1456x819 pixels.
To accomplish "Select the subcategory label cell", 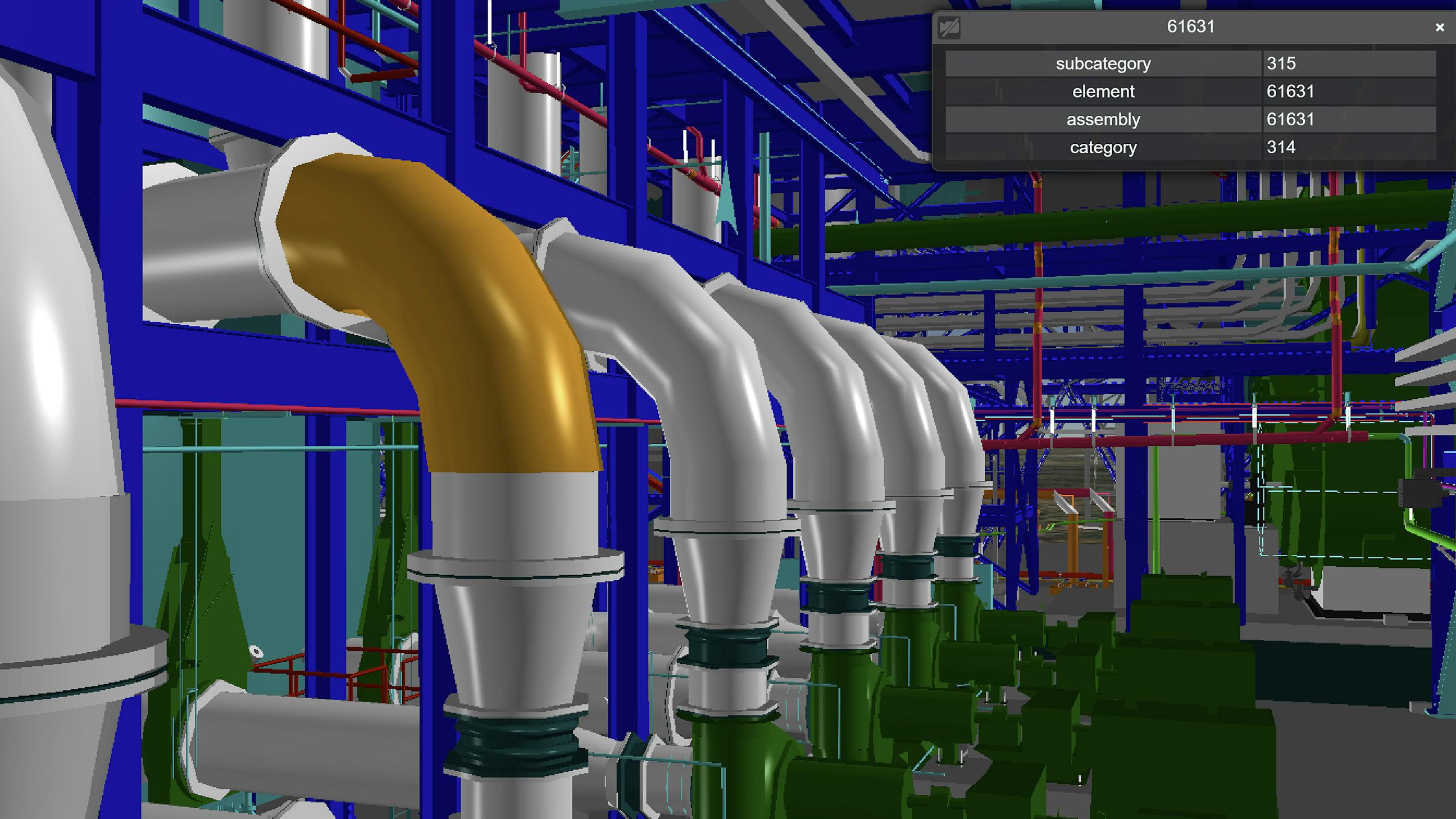I will (1103, 63).
